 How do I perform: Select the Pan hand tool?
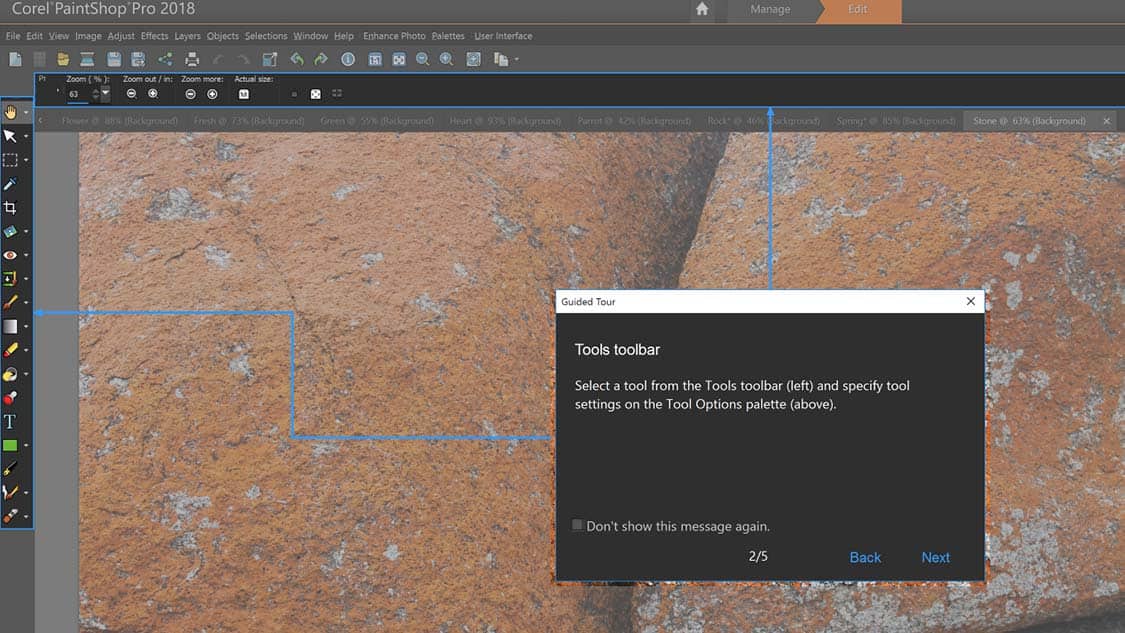click(x=11, y=112)
